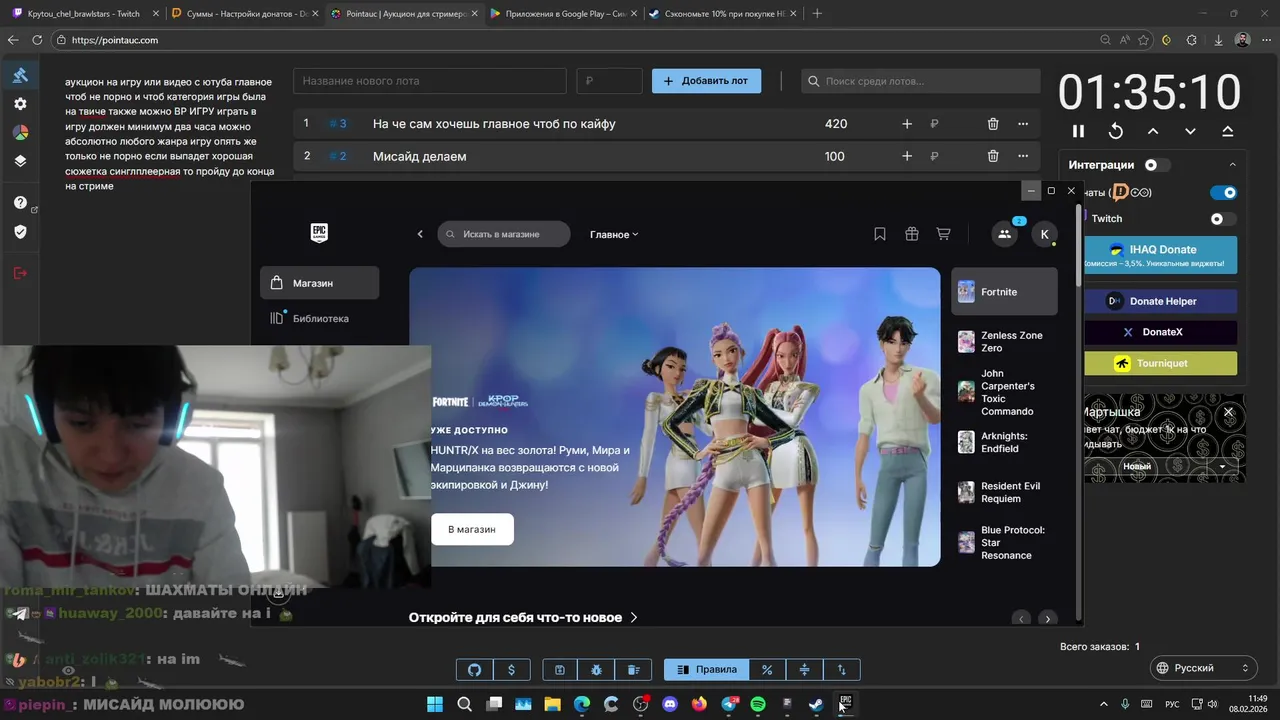The height and width of the screenshot is (720, 1280).
Task: Click the Donate Helper integration button
Action: click(1160, 301)
